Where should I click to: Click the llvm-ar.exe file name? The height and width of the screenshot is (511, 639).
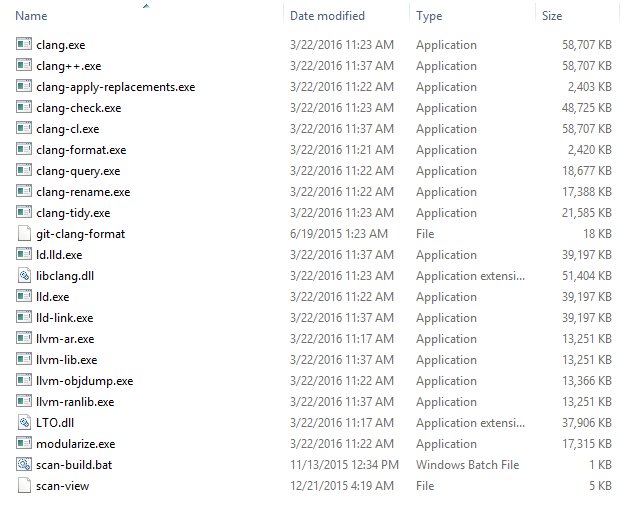tap(65, 339)
